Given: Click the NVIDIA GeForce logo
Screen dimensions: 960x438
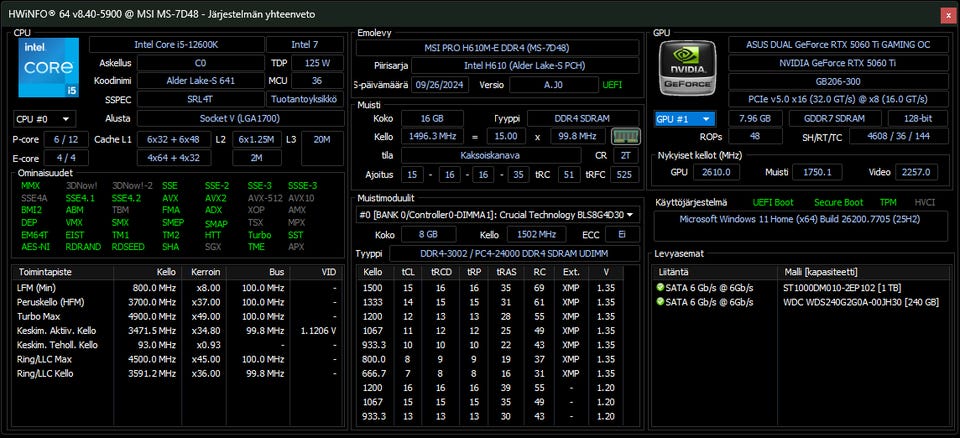Looking at the screenshot, I should [x=687, y=68].
